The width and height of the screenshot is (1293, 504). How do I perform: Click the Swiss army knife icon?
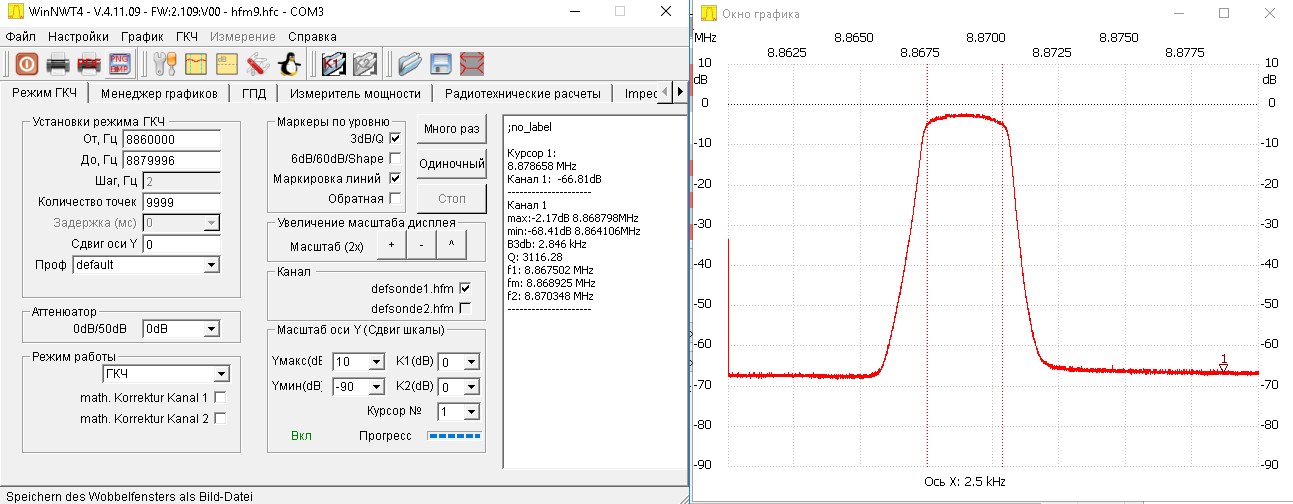257,64
